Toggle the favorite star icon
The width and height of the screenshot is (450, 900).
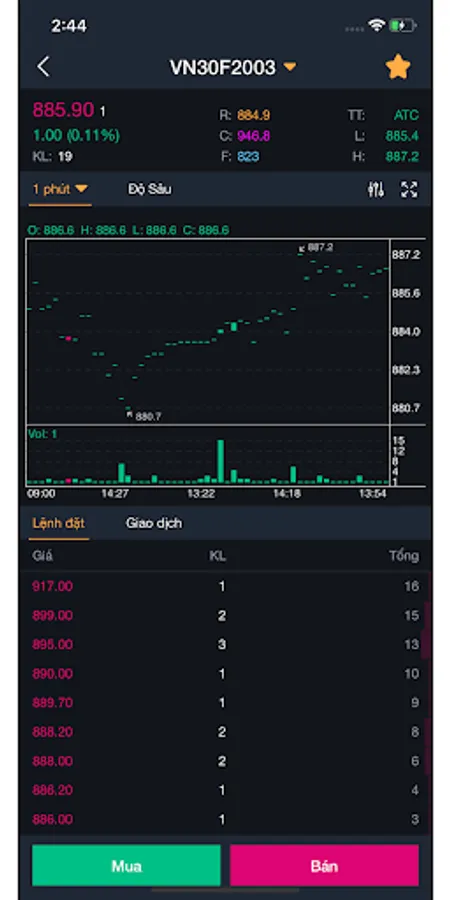point(398,67)
